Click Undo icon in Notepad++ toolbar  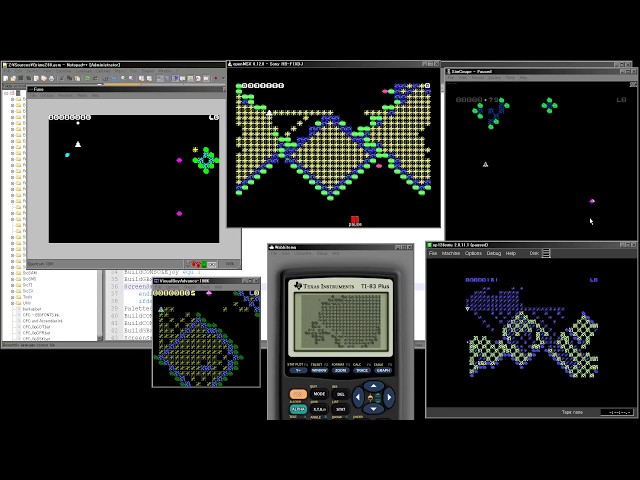[87, 78]
